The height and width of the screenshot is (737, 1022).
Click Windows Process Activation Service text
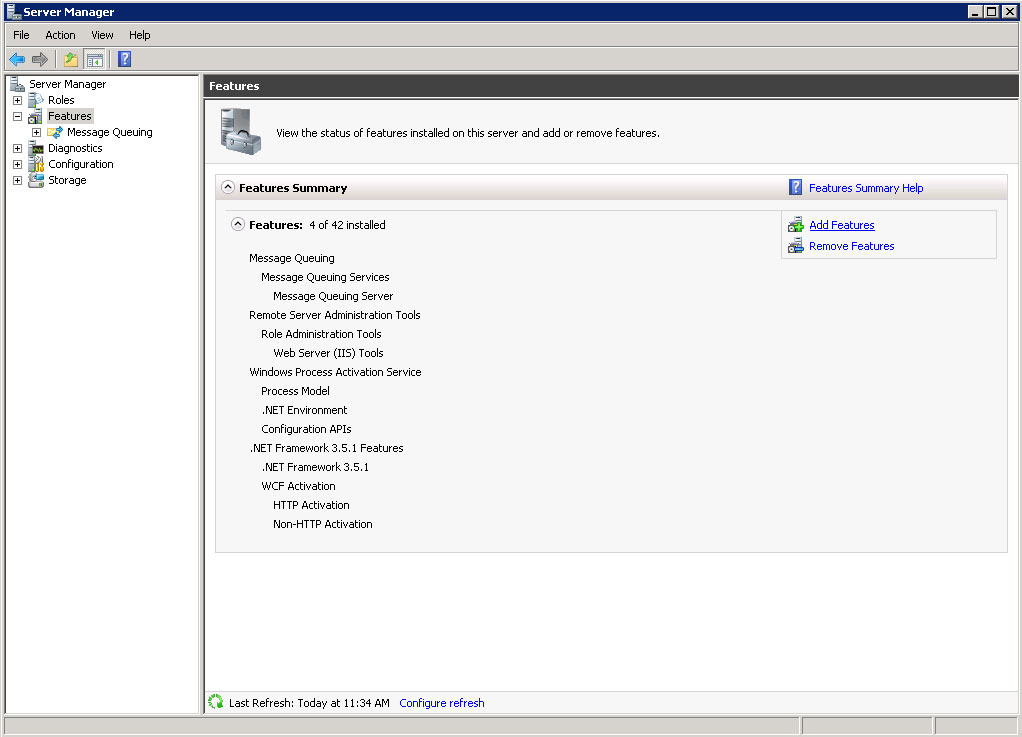click(335, 372)
